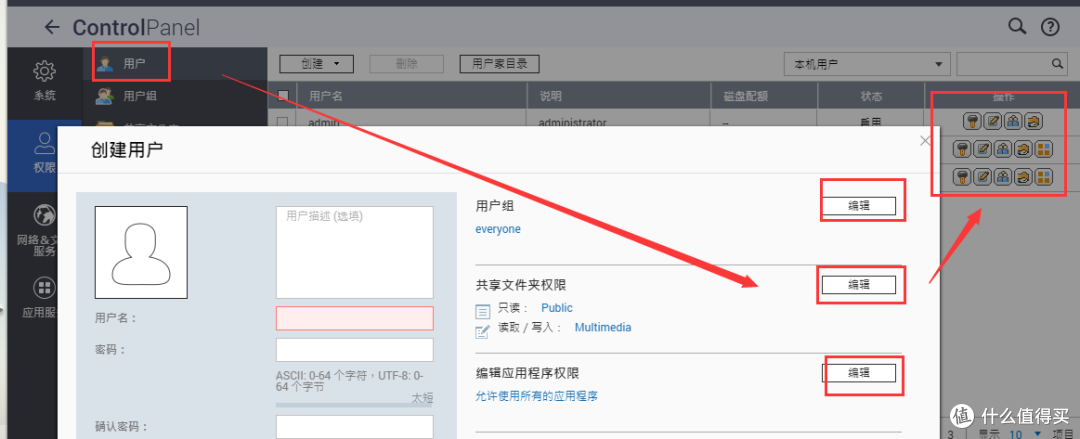Focus the 确认密码 input field
The image size is (1080, 439).
tap(355, 427)
